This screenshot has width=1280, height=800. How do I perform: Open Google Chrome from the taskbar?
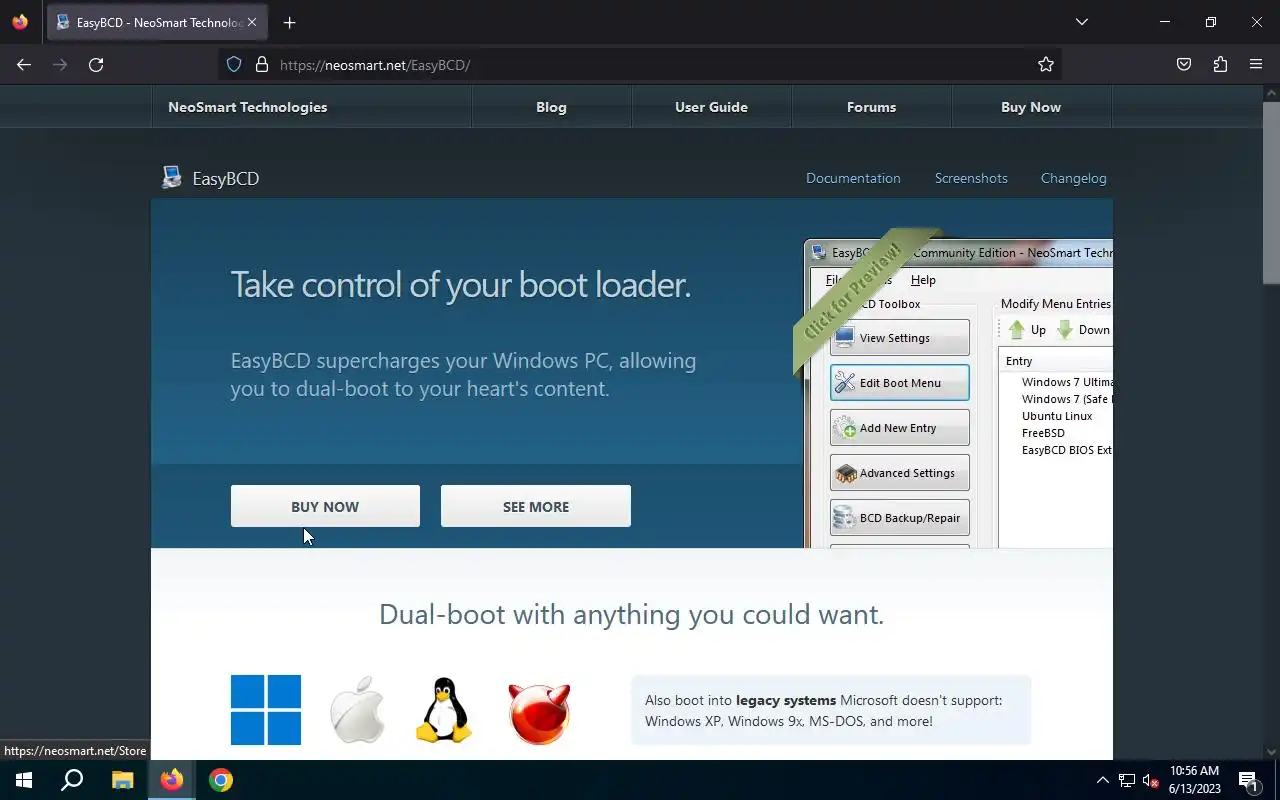tap(221, 780)
